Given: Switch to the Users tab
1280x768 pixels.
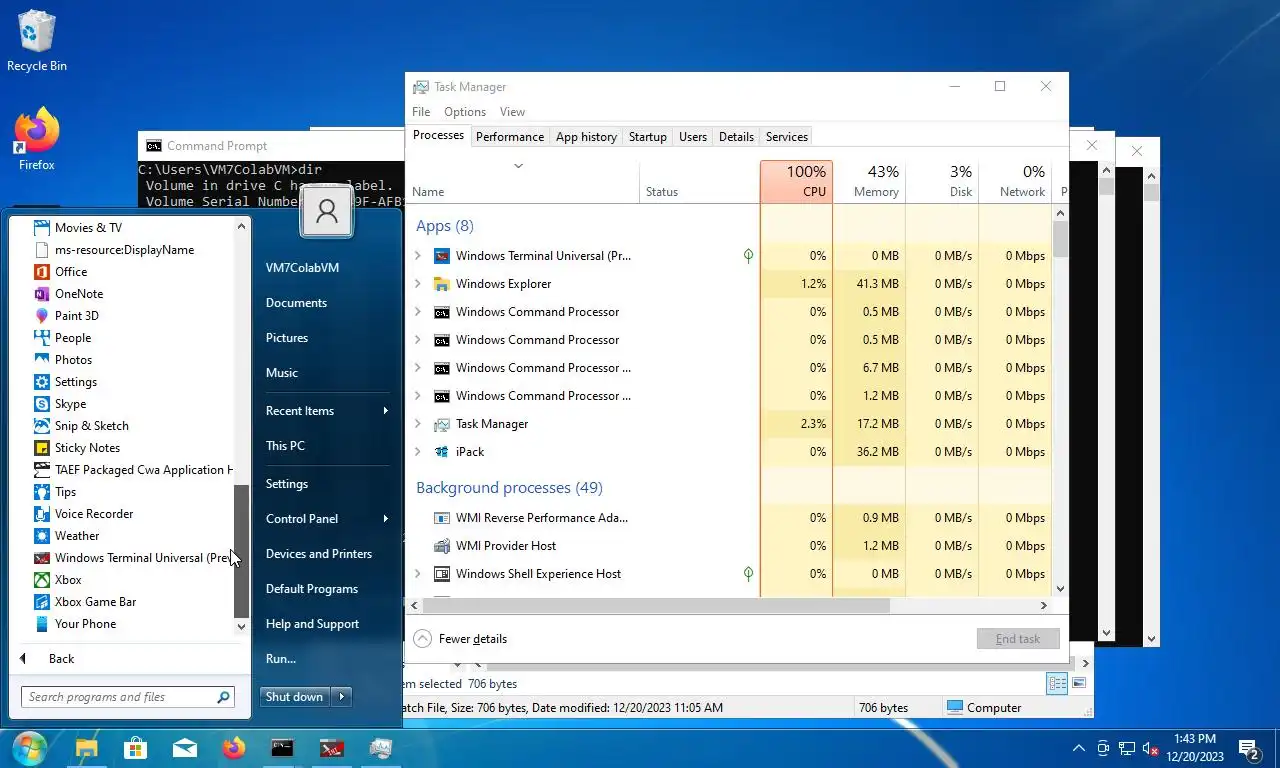Looking at the screenshot, I should tap(693, 137).
